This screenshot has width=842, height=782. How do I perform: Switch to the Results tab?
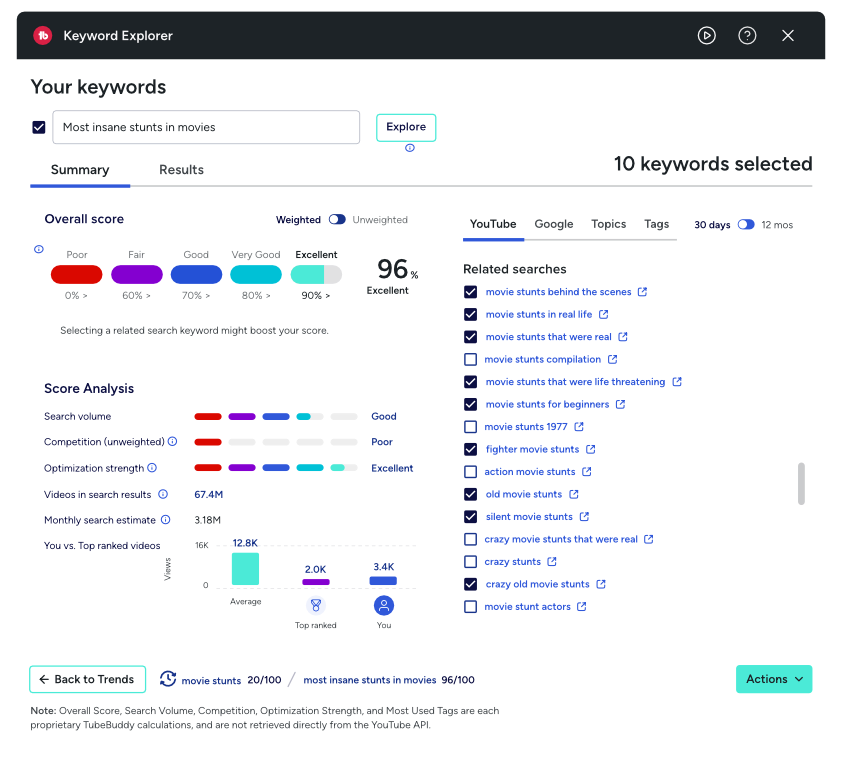181,170
